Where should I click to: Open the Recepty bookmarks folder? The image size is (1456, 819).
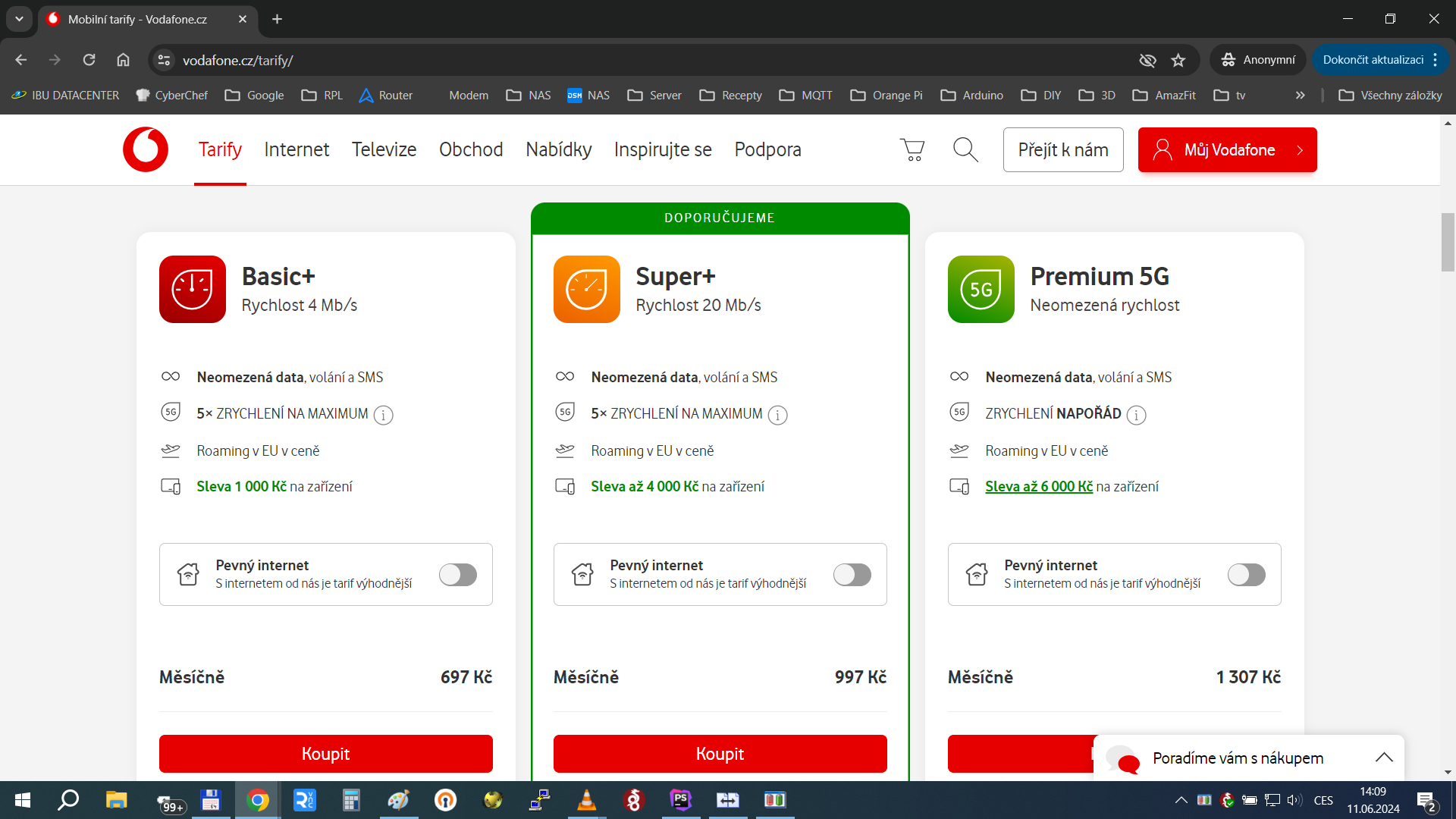click(730, 95)
